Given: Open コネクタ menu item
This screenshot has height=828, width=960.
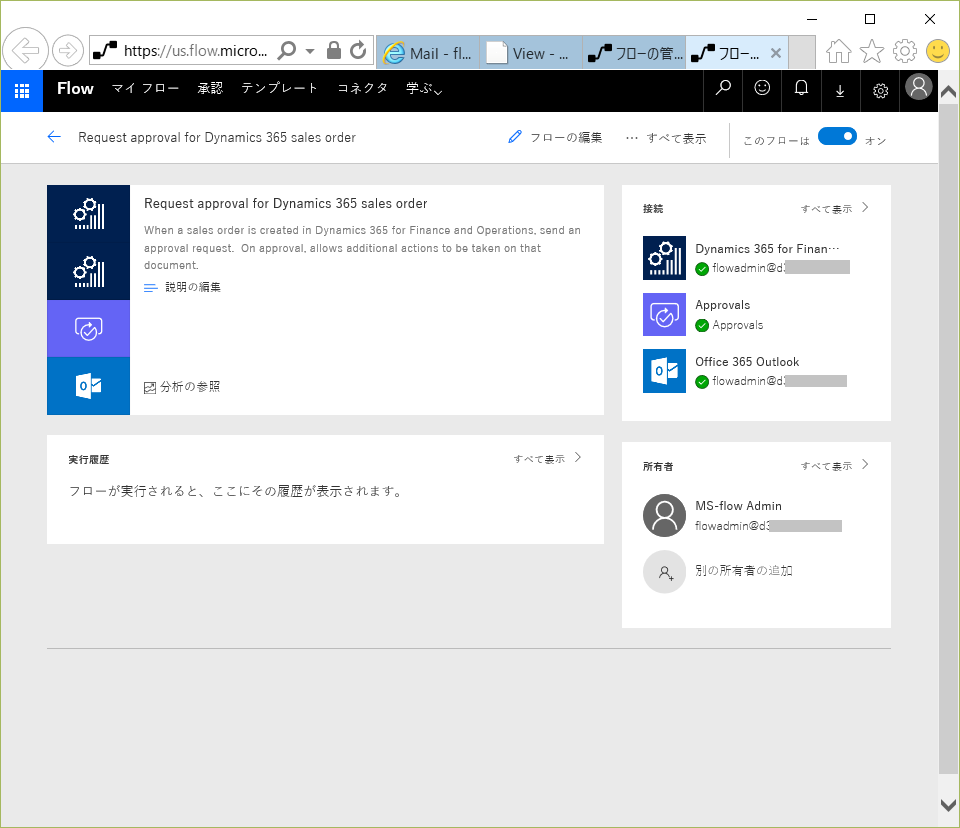Looking at the screenshot, I should [x=362, y=89].
